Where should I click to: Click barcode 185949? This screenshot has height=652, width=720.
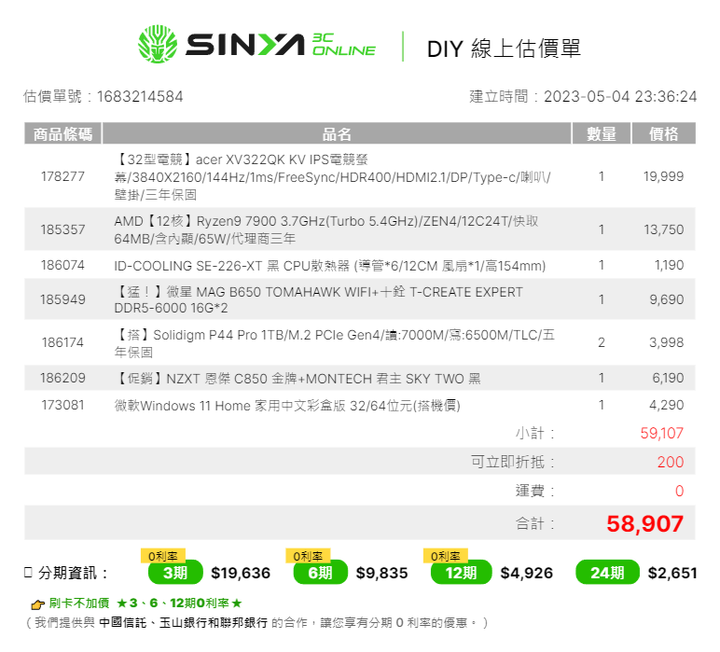(63, 299)
